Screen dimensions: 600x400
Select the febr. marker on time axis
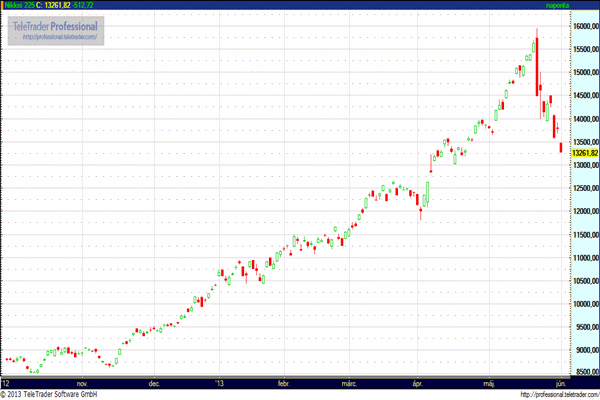(x=283, y=382)
